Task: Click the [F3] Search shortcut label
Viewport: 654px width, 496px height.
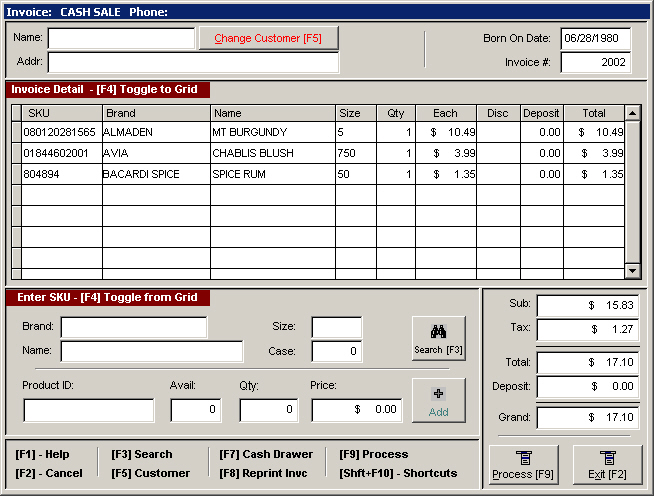Action: pyautogui.click(x=142, y=454)
